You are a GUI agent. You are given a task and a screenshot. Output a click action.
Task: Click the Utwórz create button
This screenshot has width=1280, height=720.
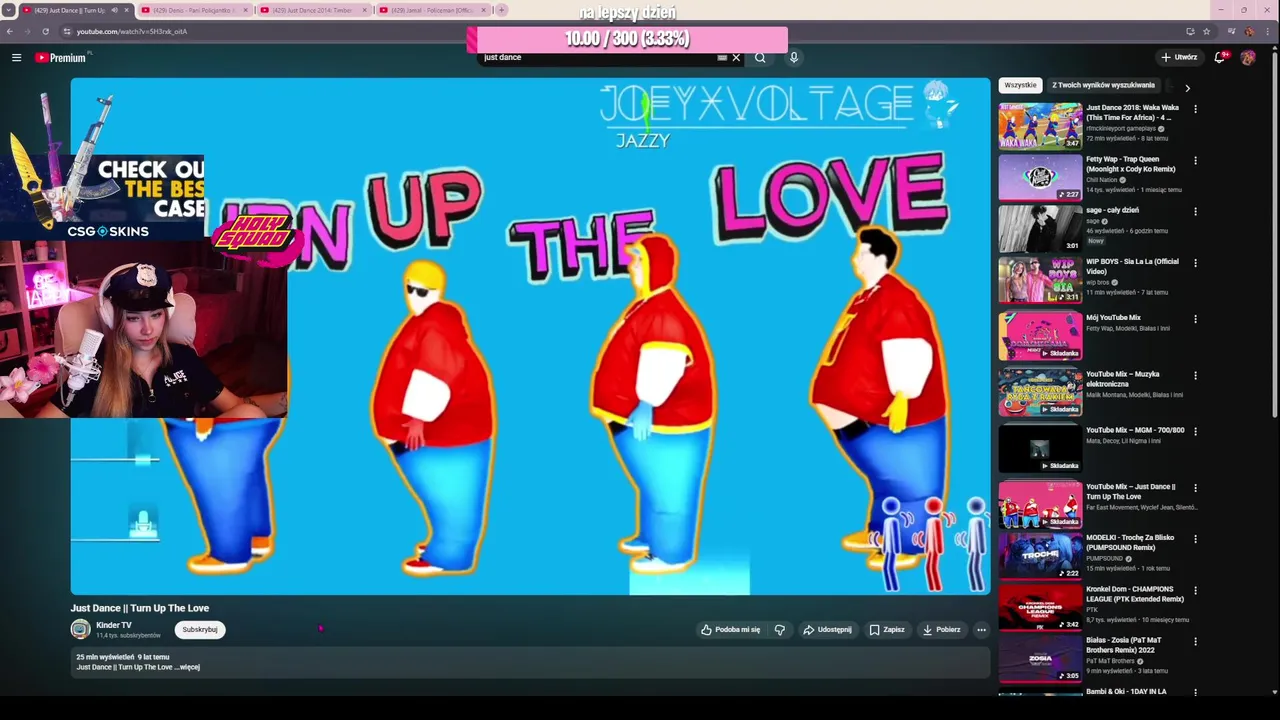pos(1179,58)
